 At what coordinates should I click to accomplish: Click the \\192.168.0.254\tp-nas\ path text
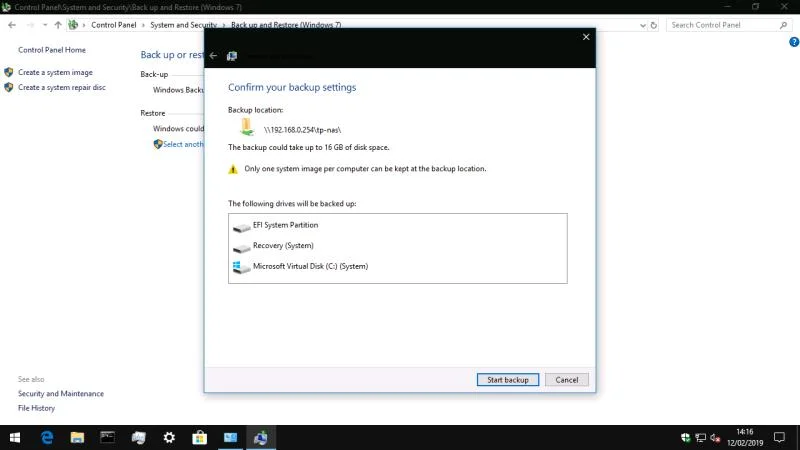pyautogui.click(x=302, y=130)
